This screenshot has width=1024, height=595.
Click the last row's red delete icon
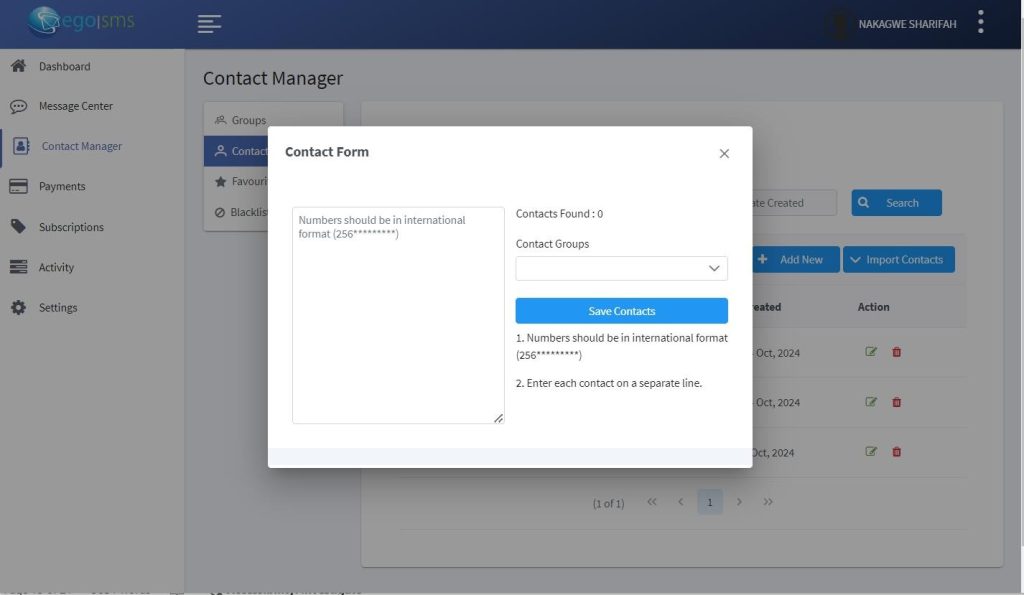point(896,452)
